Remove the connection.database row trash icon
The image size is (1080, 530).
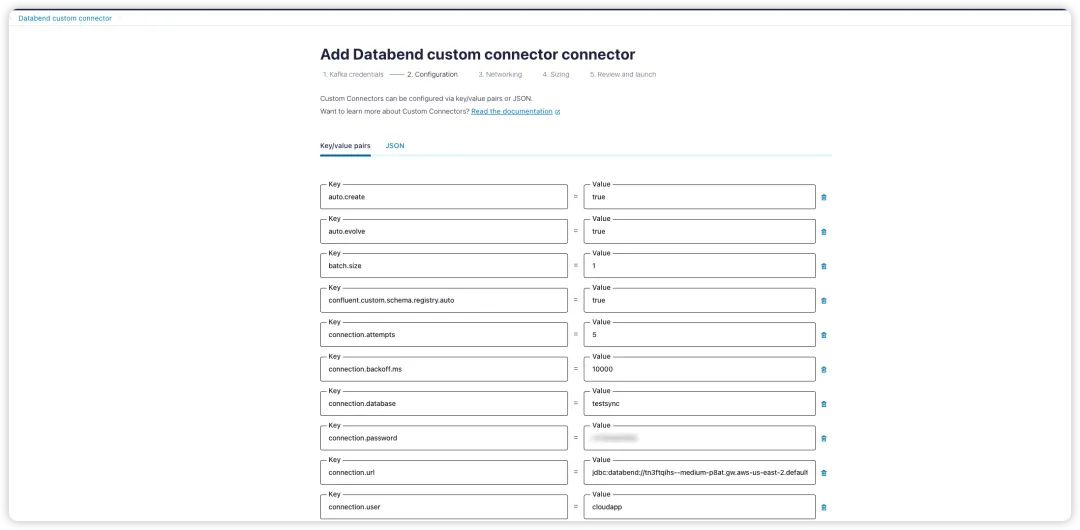pyautogui.click(x=824, y=404)
